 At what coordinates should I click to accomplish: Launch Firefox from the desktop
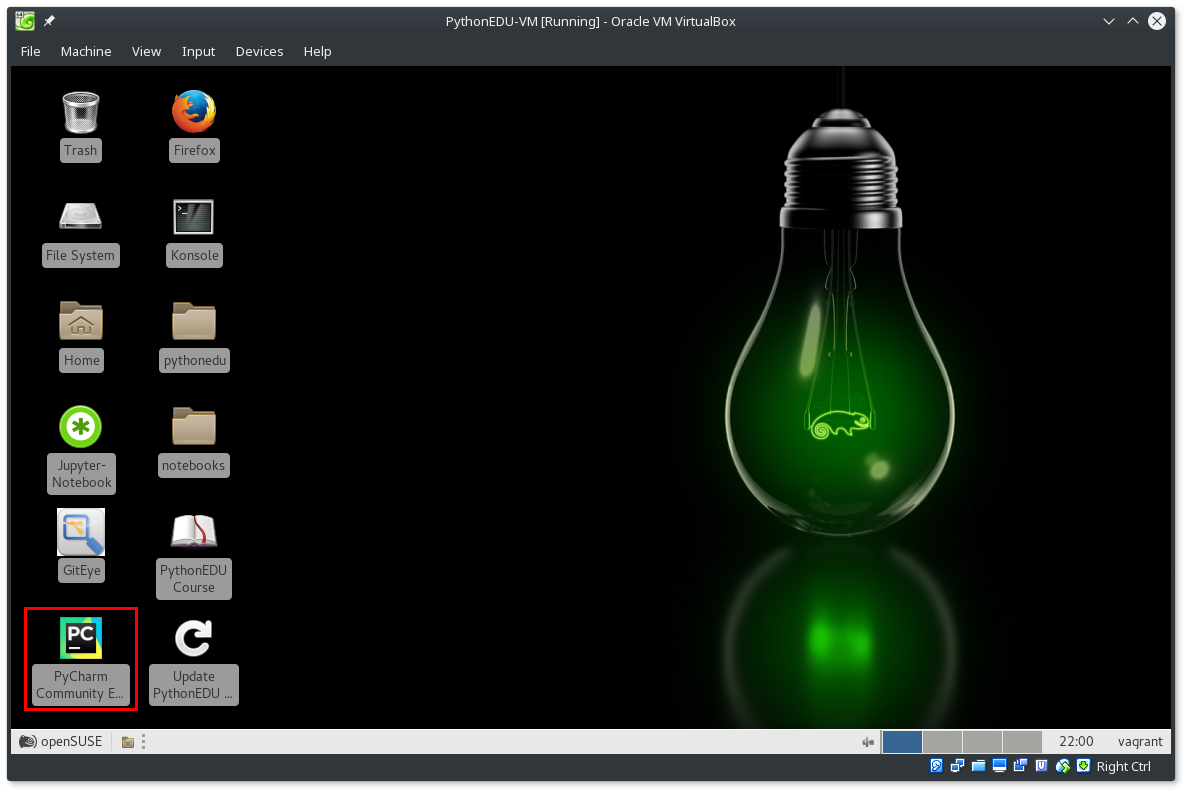point(194,111)
